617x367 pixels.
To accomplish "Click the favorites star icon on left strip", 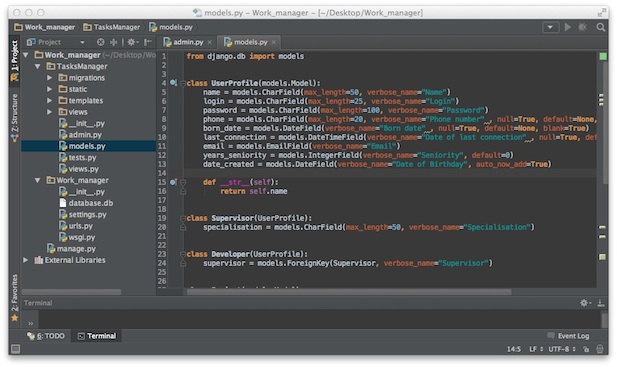I will (15, 318).
